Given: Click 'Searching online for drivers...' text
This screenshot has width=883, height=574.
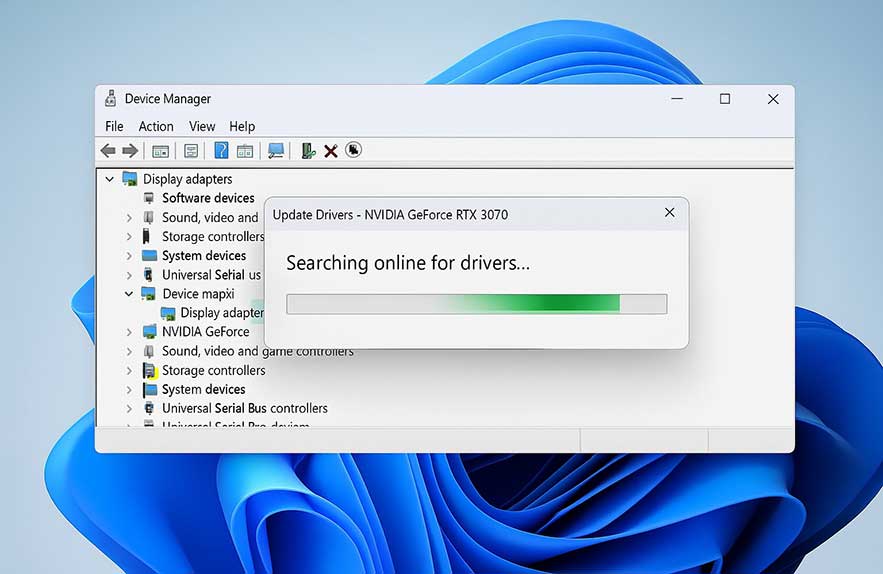Looking at the screenshot, I should click(408, 263).
